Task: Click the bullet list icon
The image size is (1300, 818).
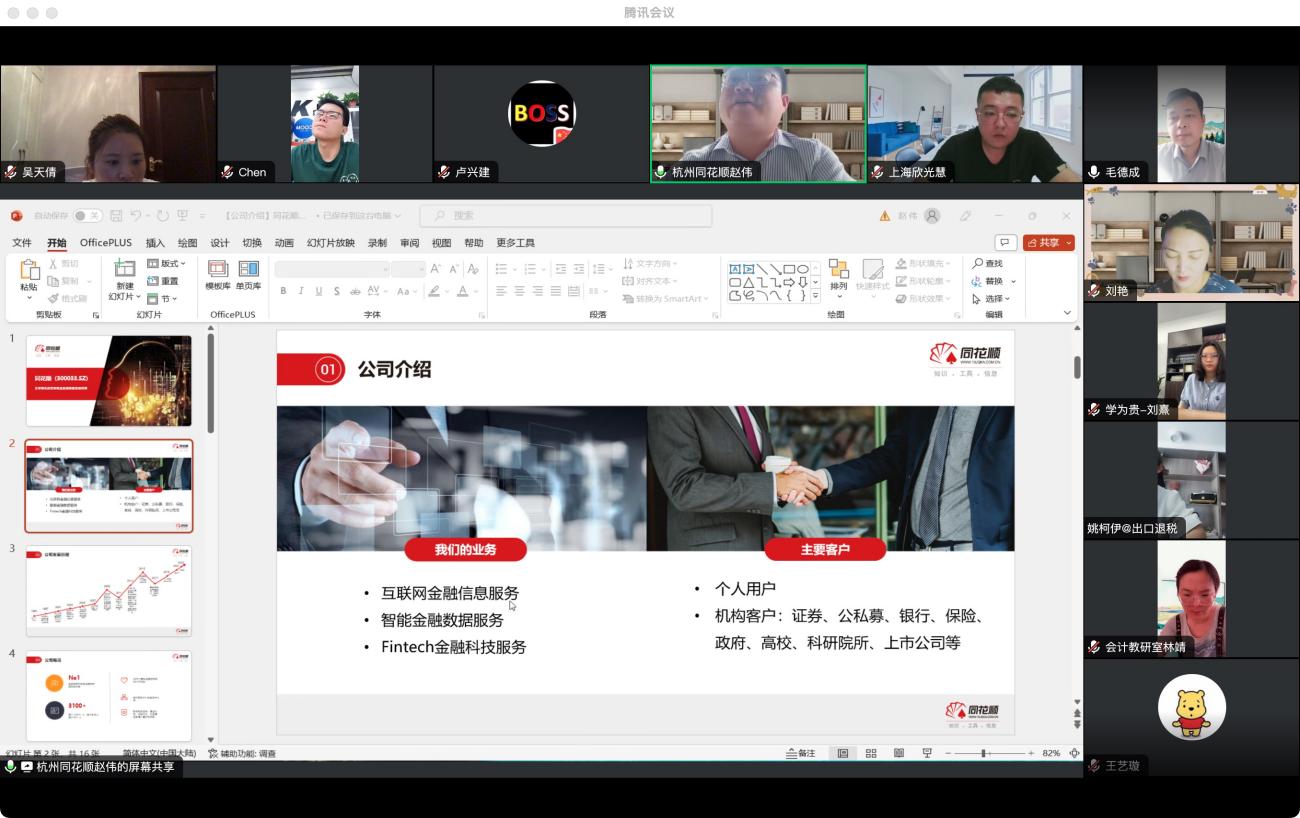Action: tap(501, 269)
